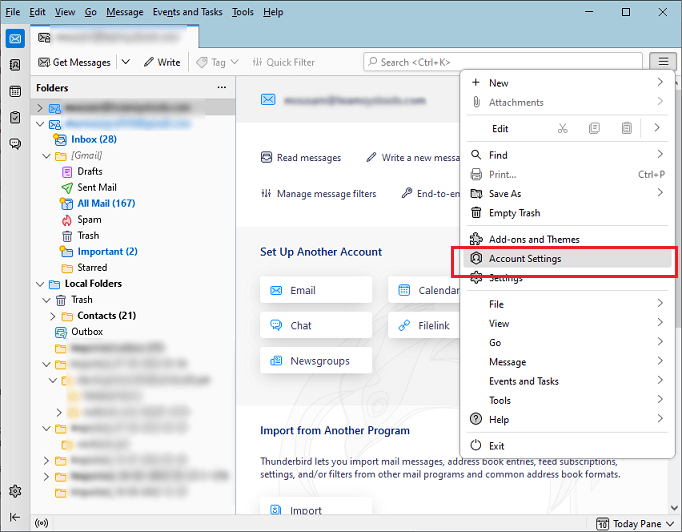Choose Empty Trash from app menu
Screen dimensions: 682x532
pyautogui.click(x=568, y=213)
